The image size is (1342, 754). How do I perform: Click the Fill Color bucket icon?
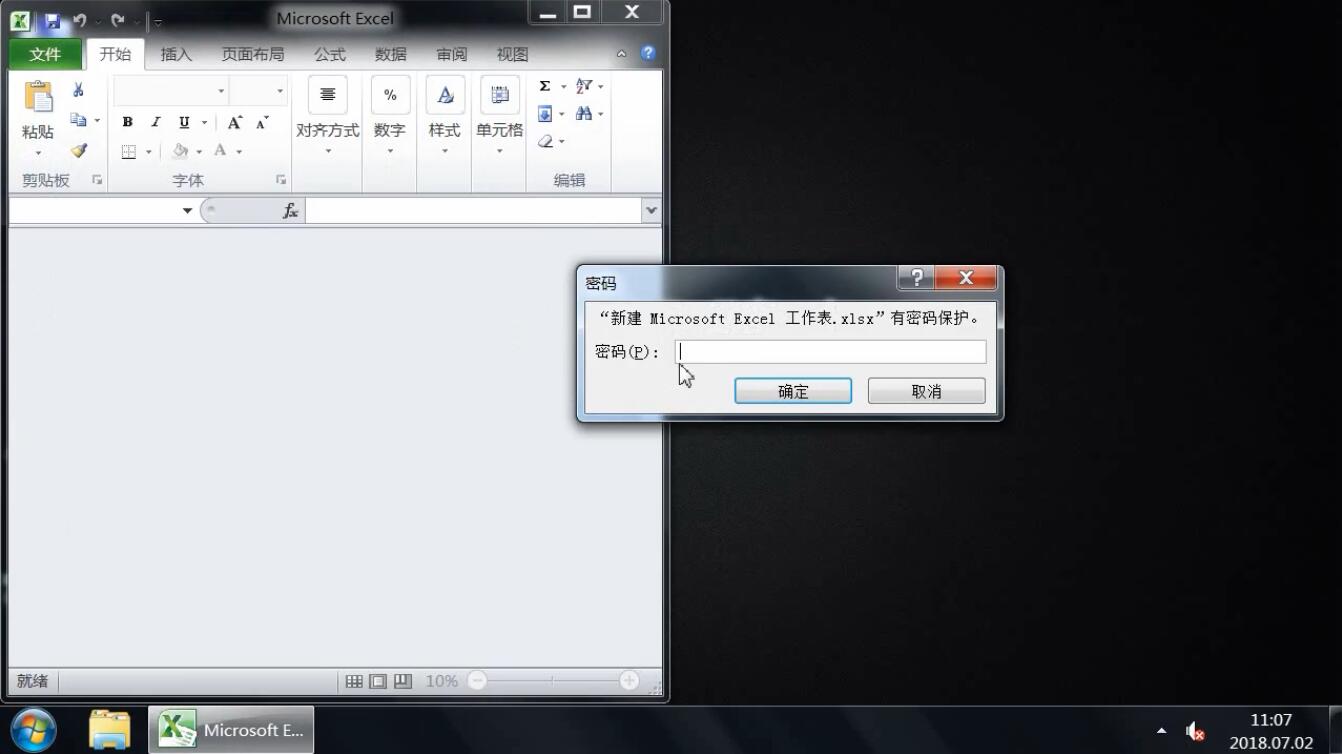(180, 151)
